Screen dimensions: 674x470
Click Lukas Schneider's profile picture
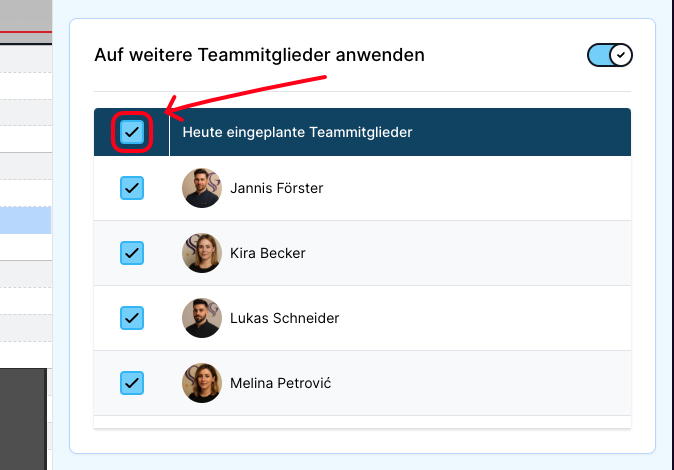pos(202,318)
